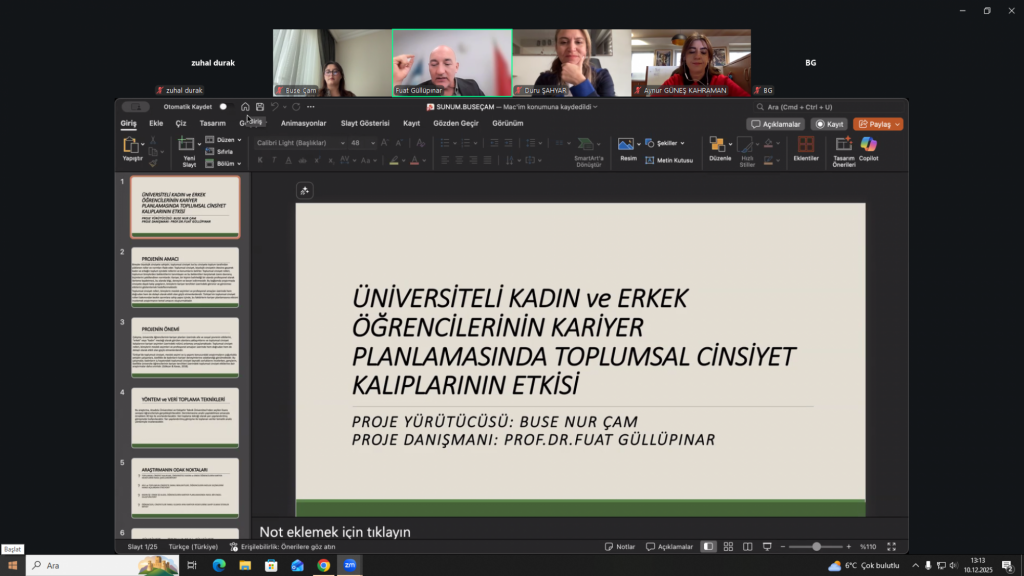Toggle the Notlar notes pane
The width and height of the screenshot is (1024, 576).
[x=620, y=547]
